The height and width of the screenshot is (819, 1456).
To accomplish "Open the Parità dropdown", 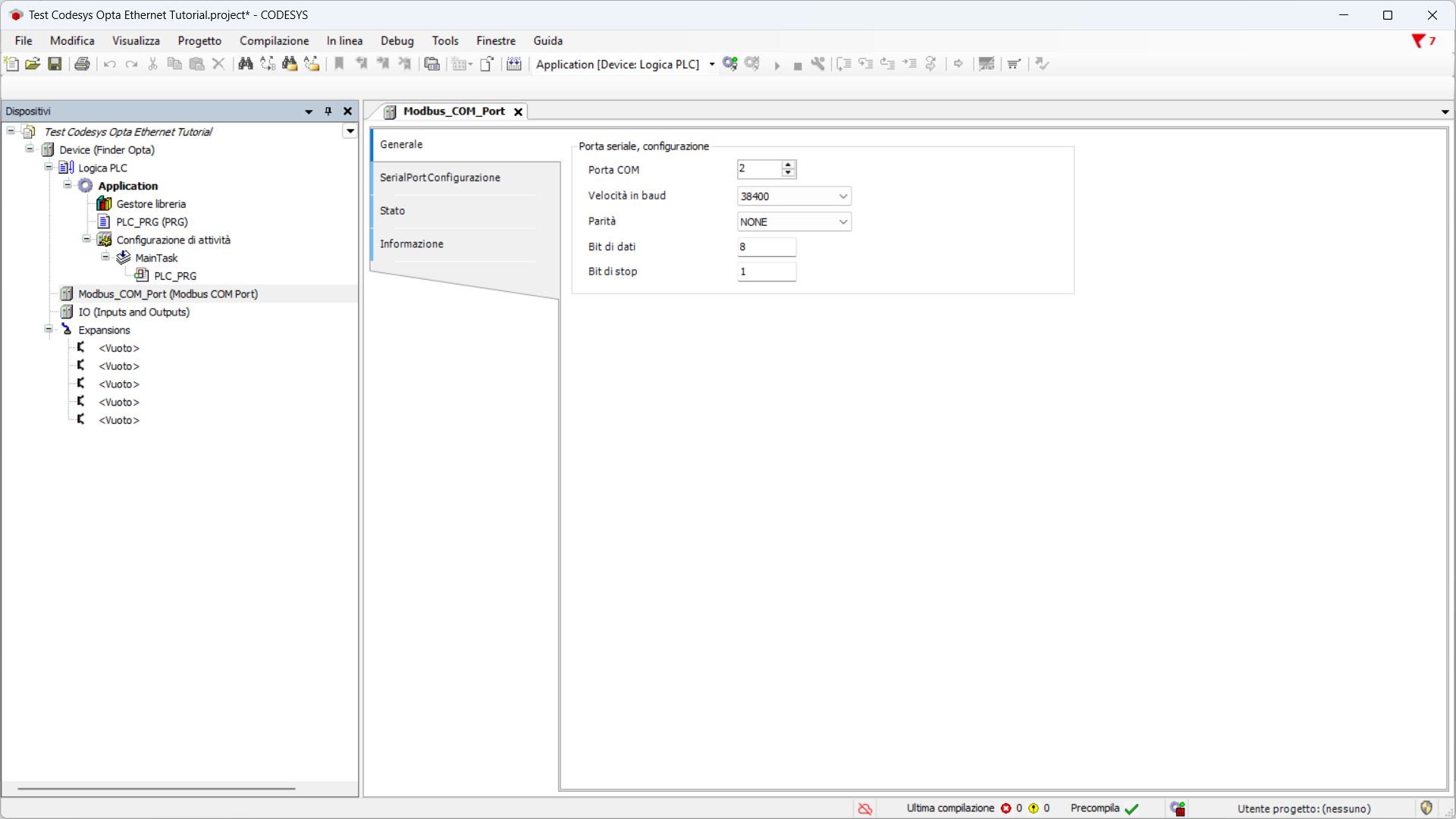I will point(843,222).
